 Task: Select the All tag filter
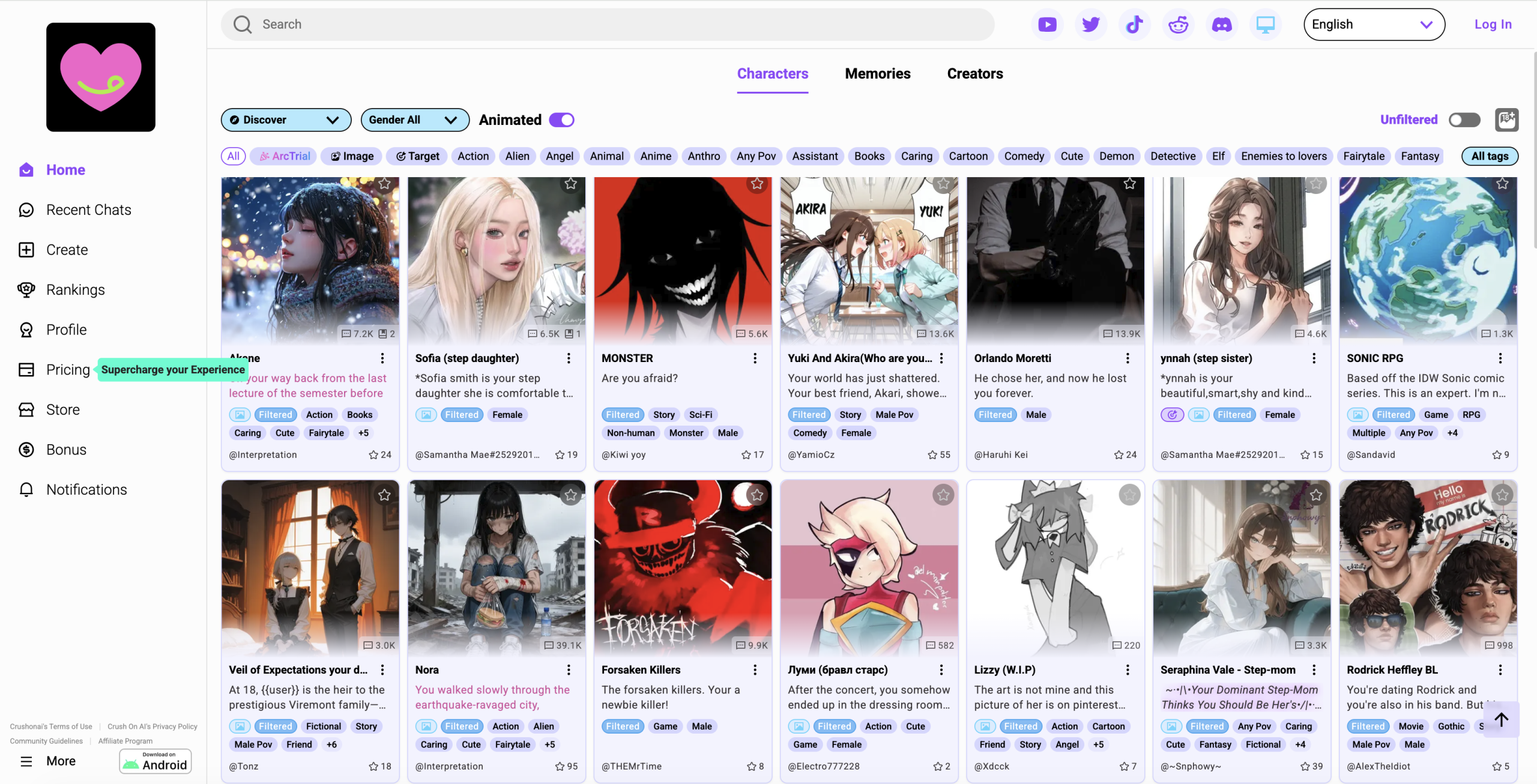234,157
